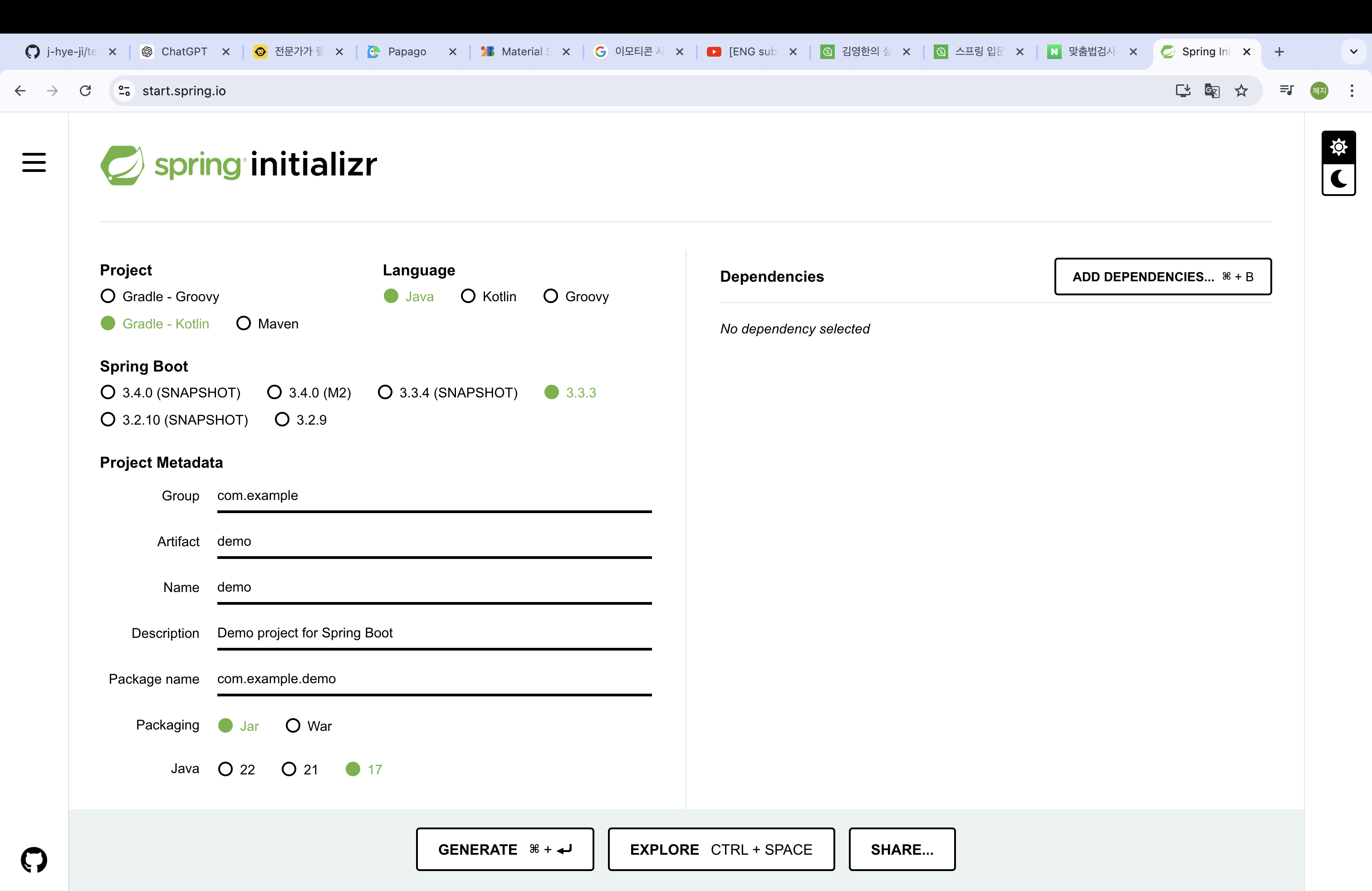Viewport: 1372px width, 891px height.
Task: Click ADD DEPENDENCIES button
Action: pyautogui.click(x=1163, y=277)
